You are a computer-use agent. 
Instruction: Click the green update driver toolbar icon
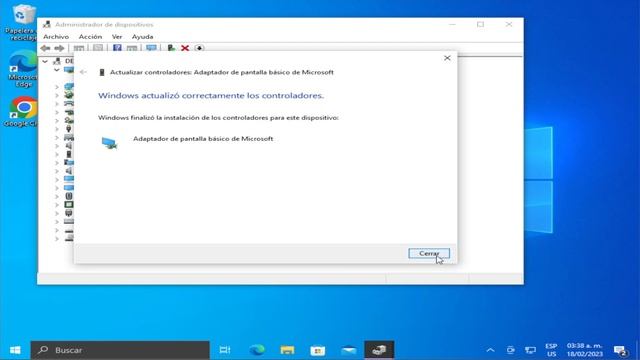171,48
